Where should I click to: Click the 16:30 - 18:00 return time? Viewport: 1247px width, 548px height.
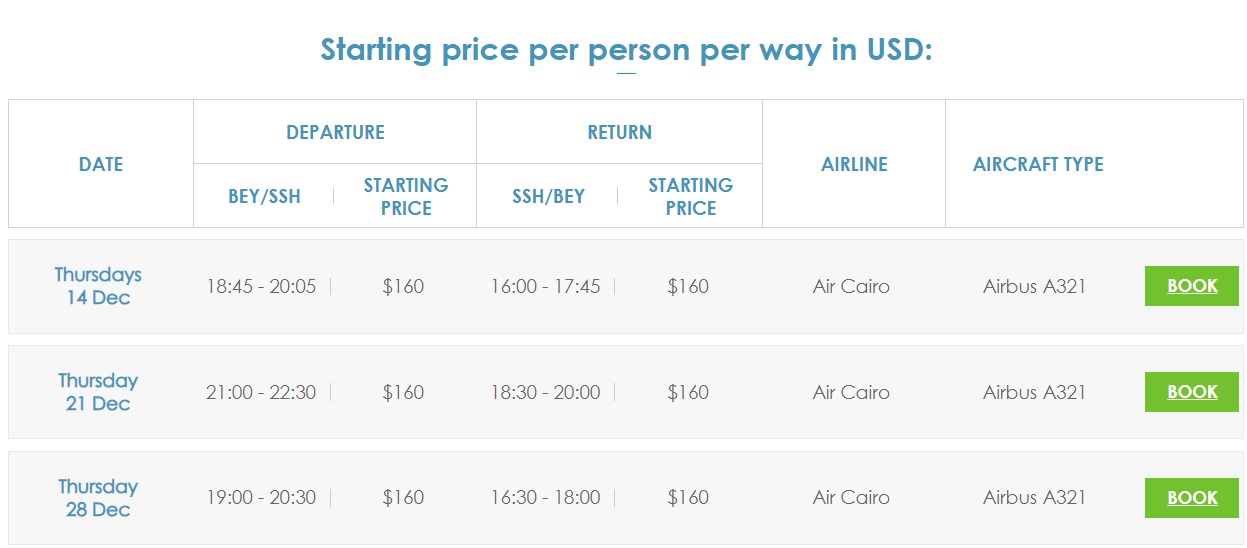(x=545, y=498)
